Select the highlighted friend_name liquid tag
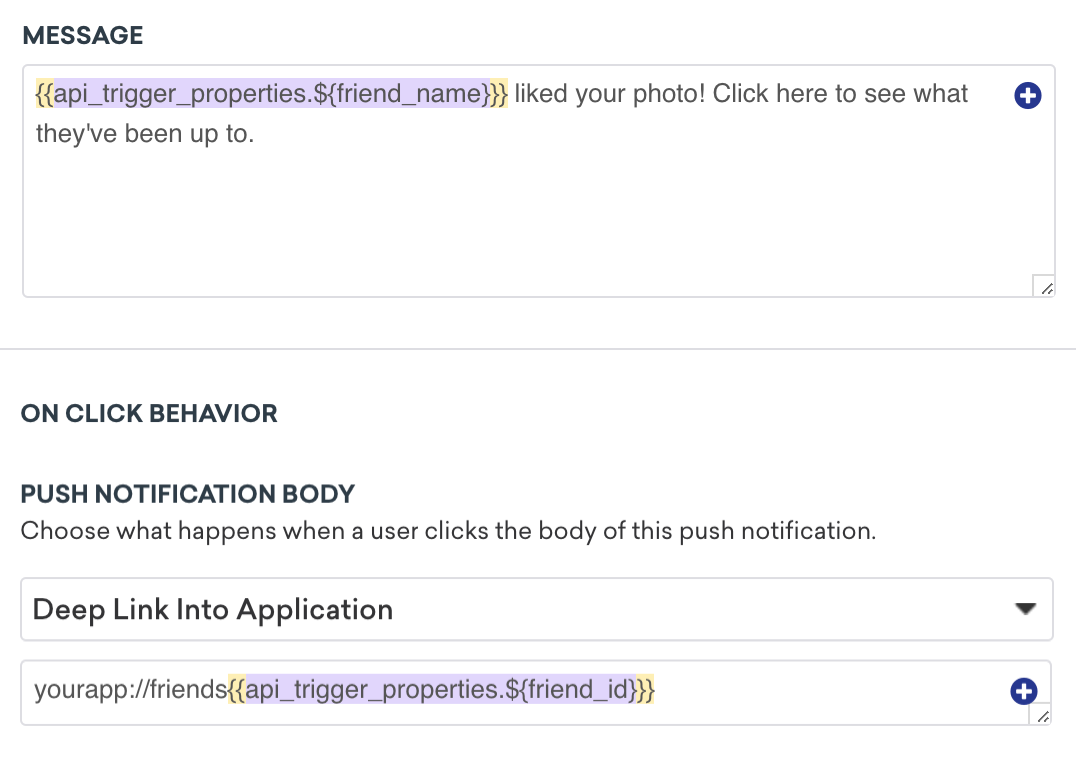1076x764 pixels. tap(270, 93)
